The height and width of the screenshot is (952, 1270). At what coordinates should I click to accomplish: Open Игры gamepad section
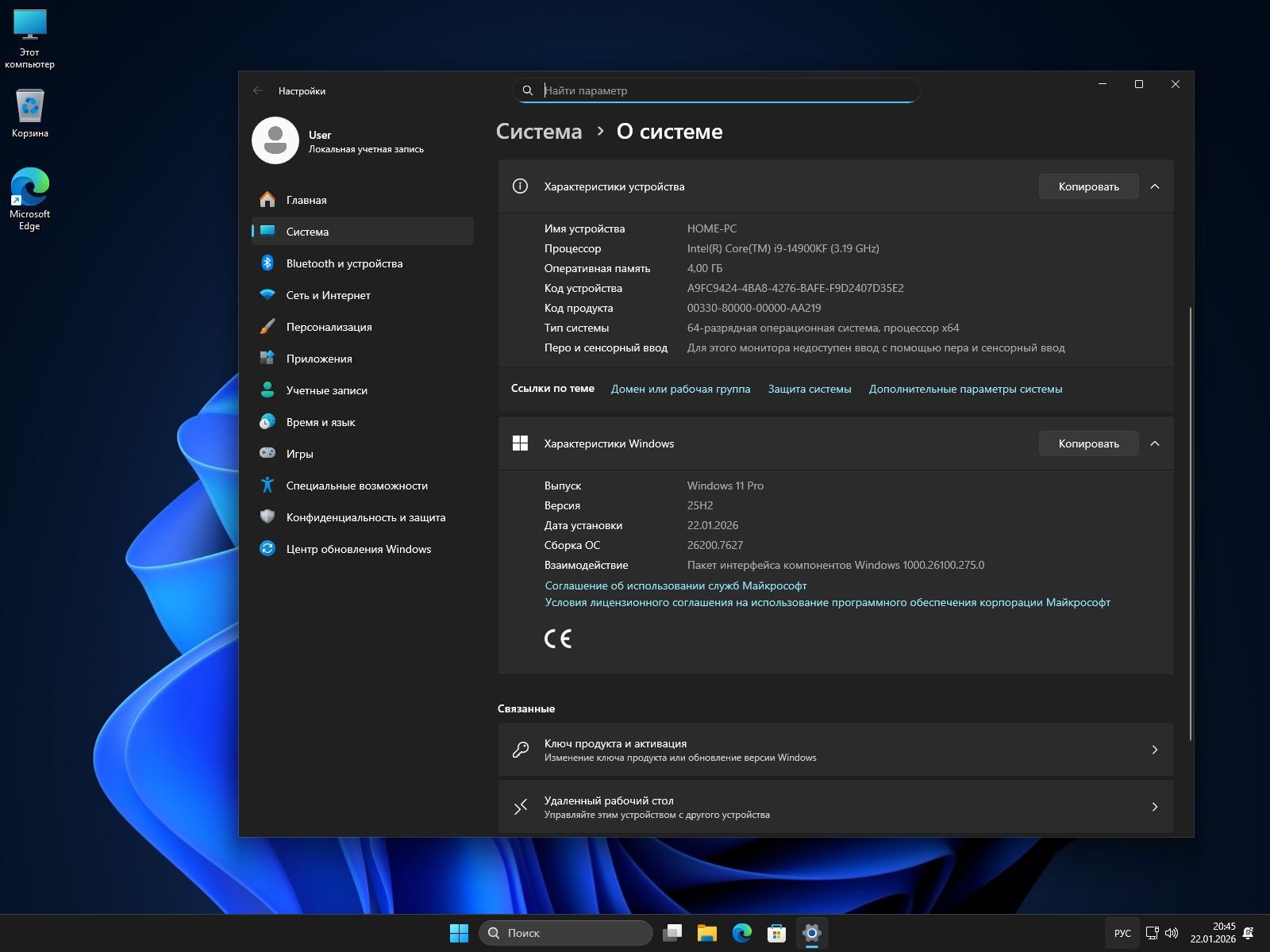point(299,454)
